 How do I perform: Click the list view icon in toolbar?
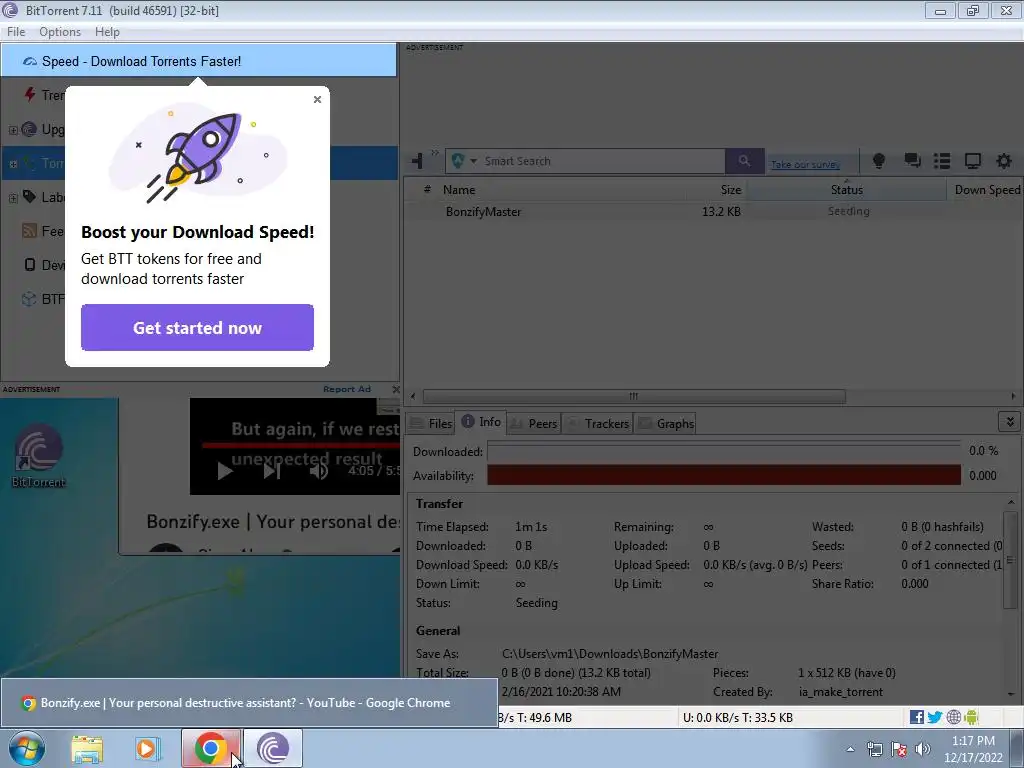pos(942,161)
